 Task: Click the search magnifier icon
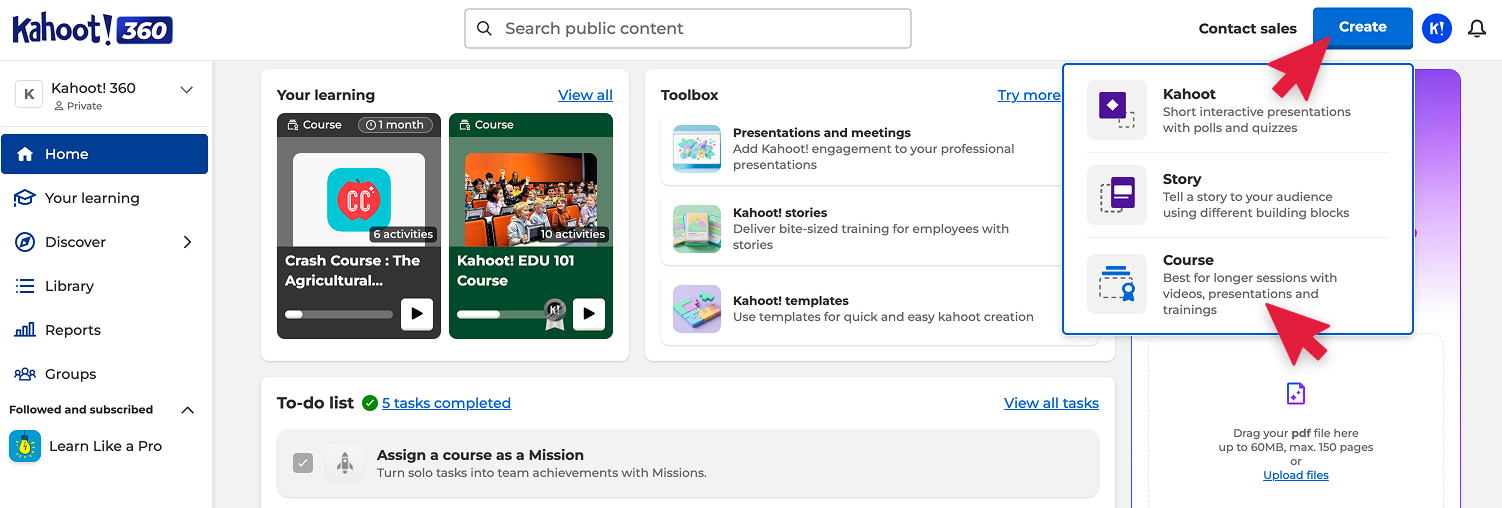(484, 29)
